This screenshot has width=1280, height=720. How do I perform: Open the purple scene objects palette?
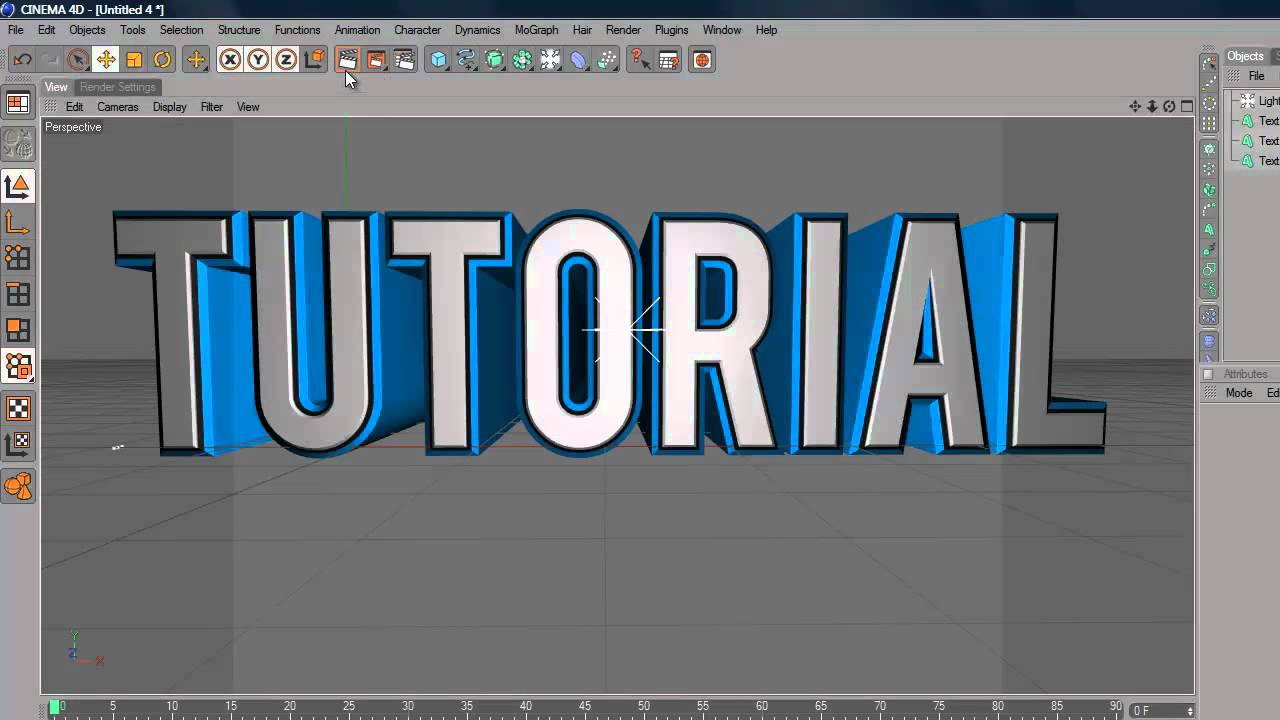[x=578, y=60]
